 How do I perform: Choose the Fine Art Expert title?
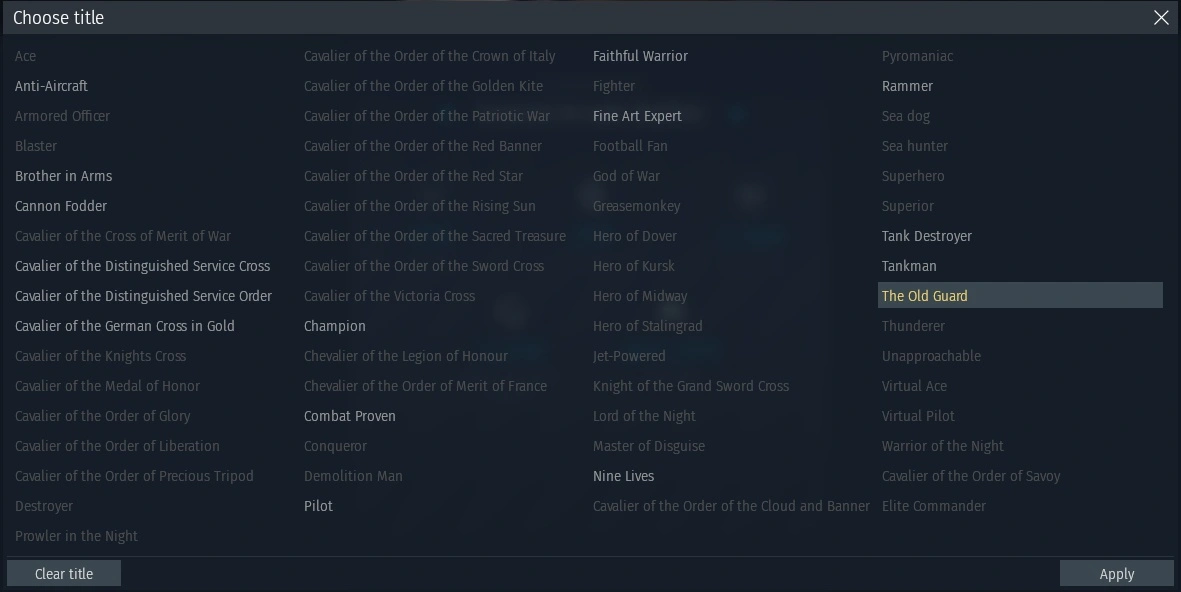coord(638,116)
